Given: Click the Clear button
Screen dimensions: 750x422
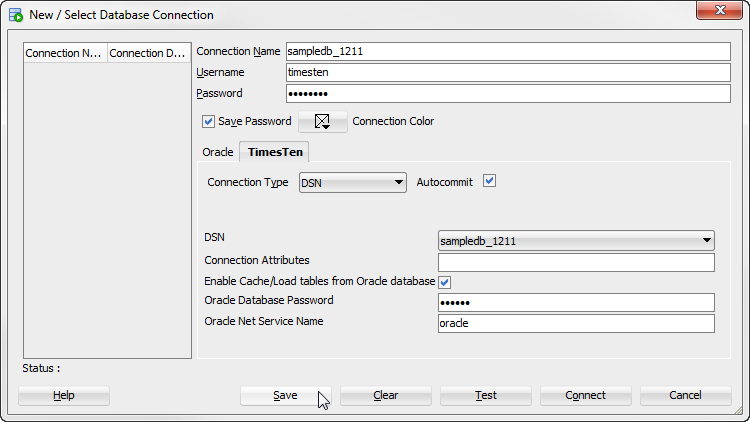Looking at the screenshot, I should 386,396.
